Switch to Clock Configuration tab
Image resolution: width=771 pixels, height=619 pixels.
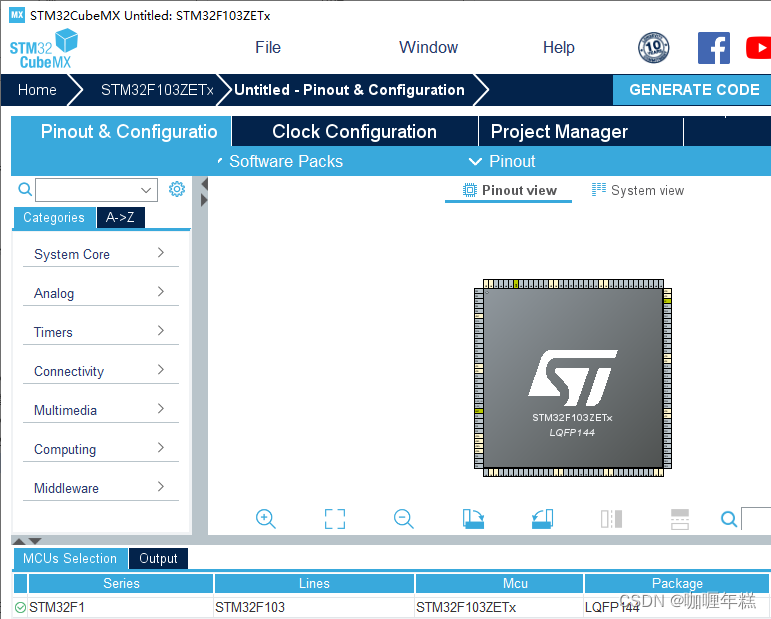(x=355, y=131)
